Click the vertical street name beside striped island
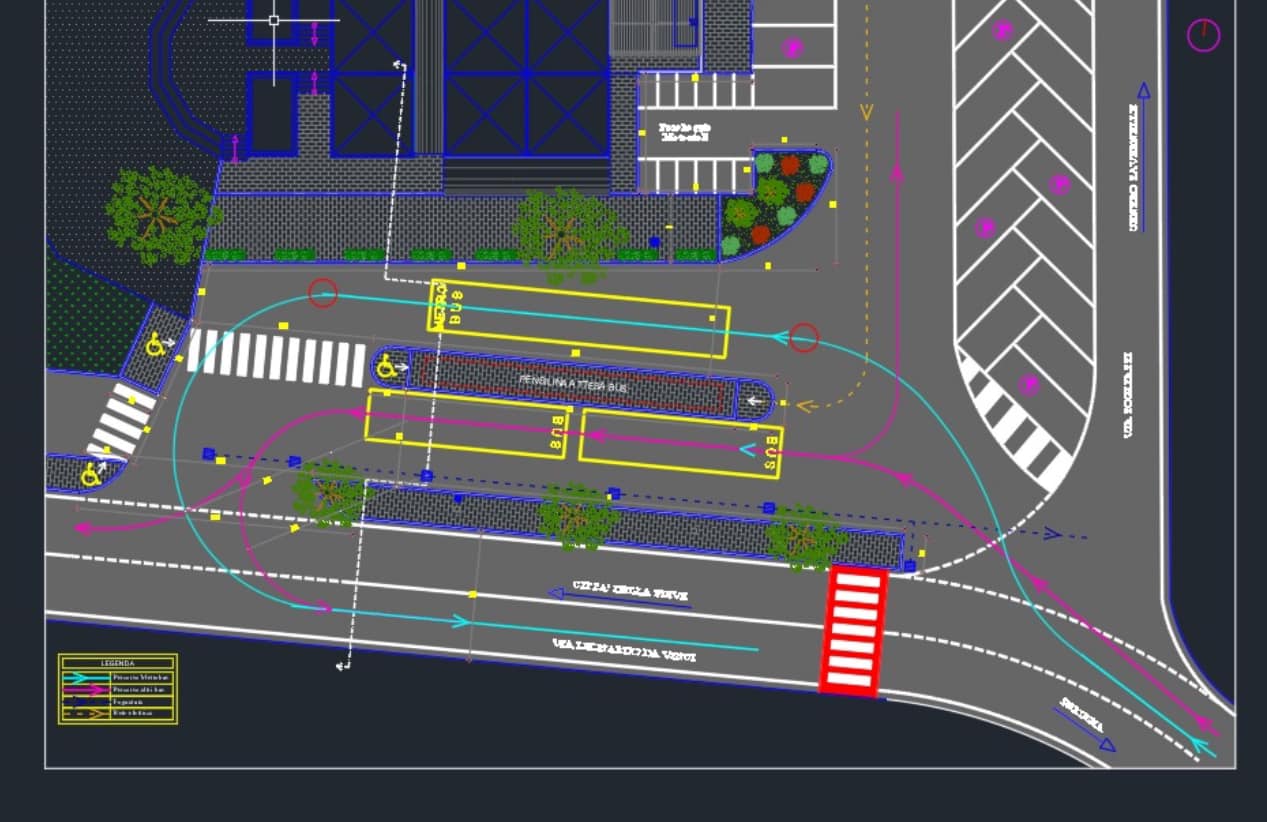1267x822 pixels. pos(1129,397)
